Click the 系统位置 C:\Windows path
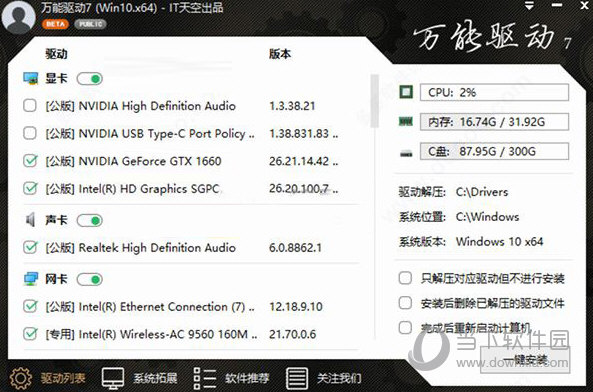 click(x=487, y=217)
